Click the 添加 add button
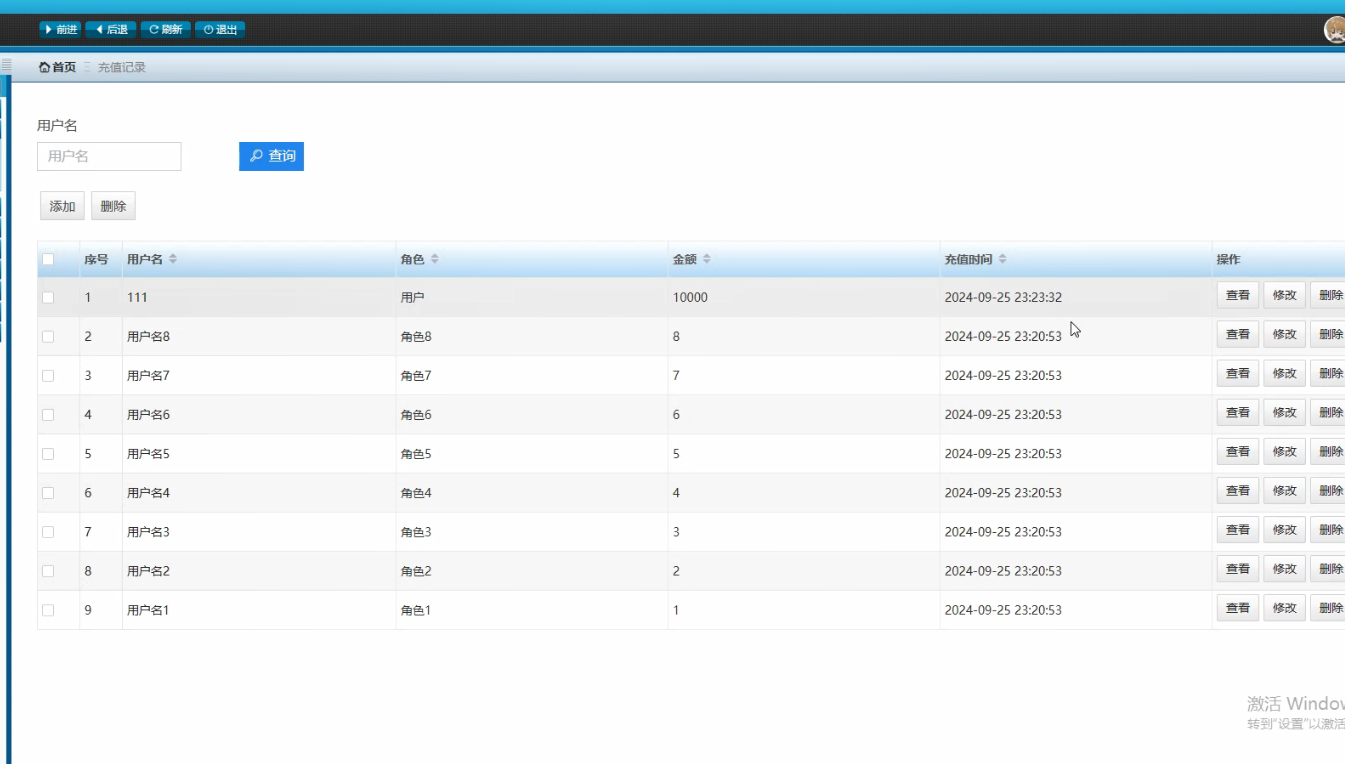The image size is (1345, 764). pos(62,206)
